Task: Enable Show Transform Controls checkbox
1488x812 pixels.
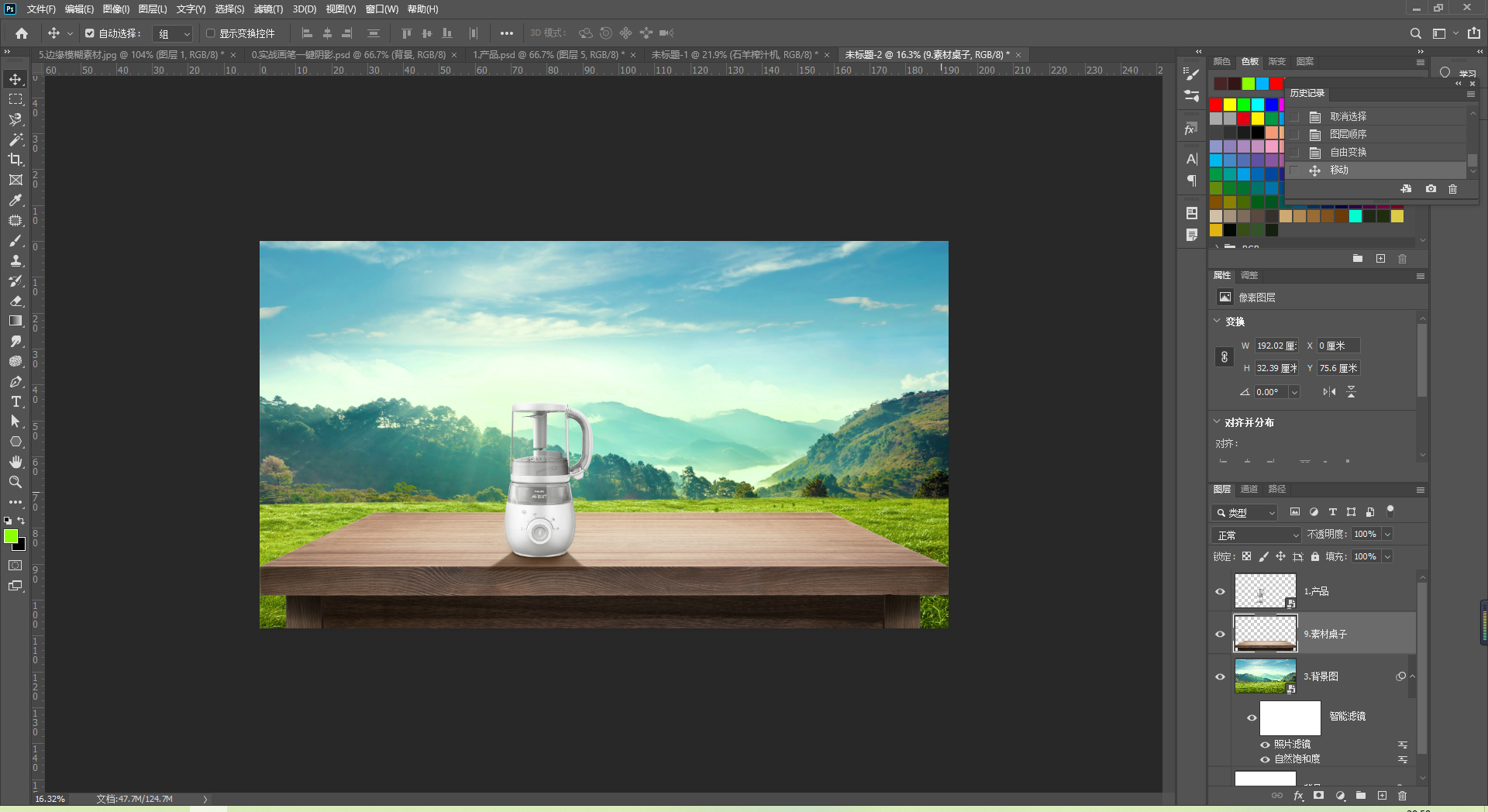Action: [210, 33]
